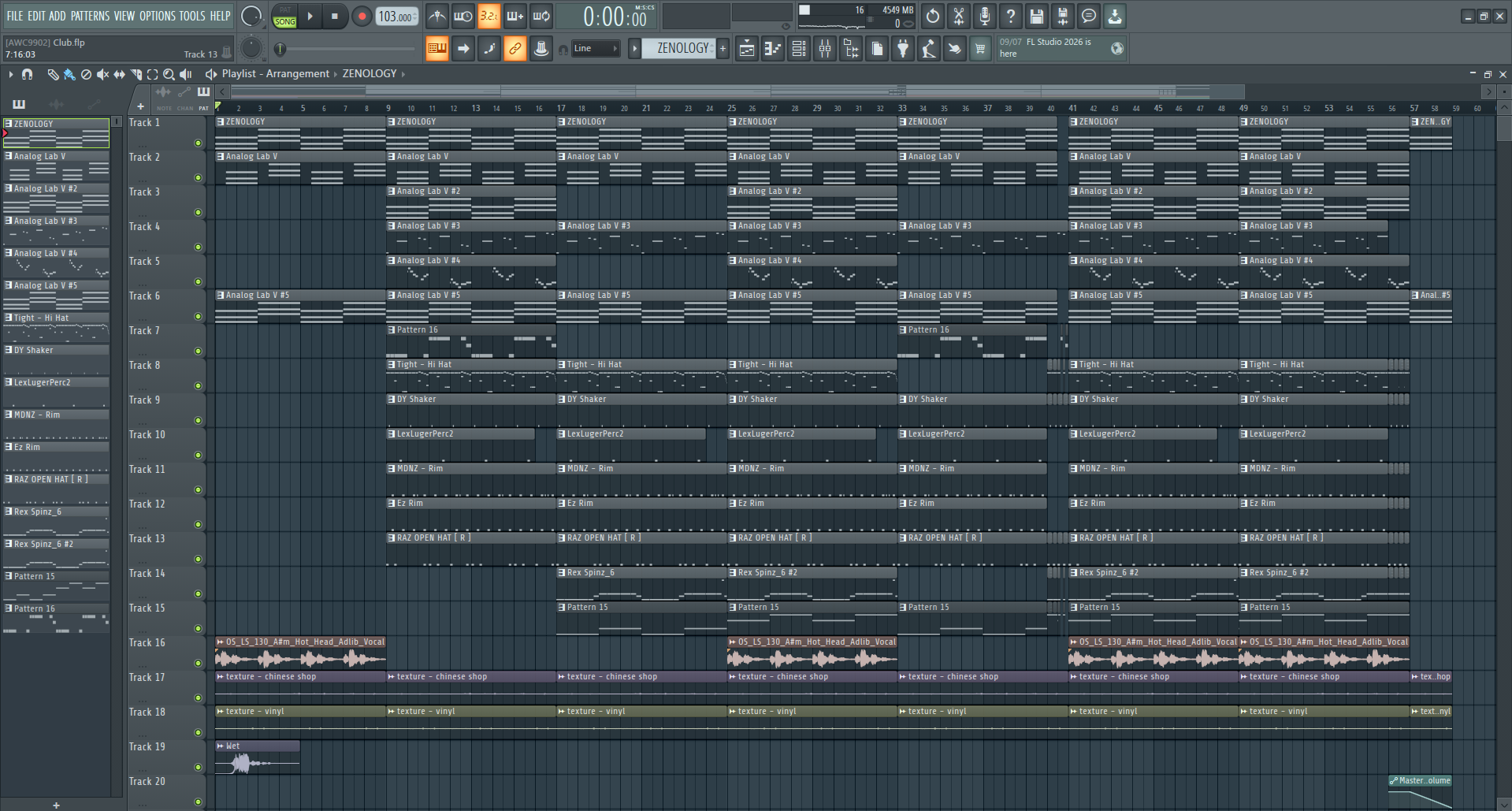Viewport: 1512px width, 811px height.
Task: Toggle multilink to controllers
Action: [x=541, y=49]
